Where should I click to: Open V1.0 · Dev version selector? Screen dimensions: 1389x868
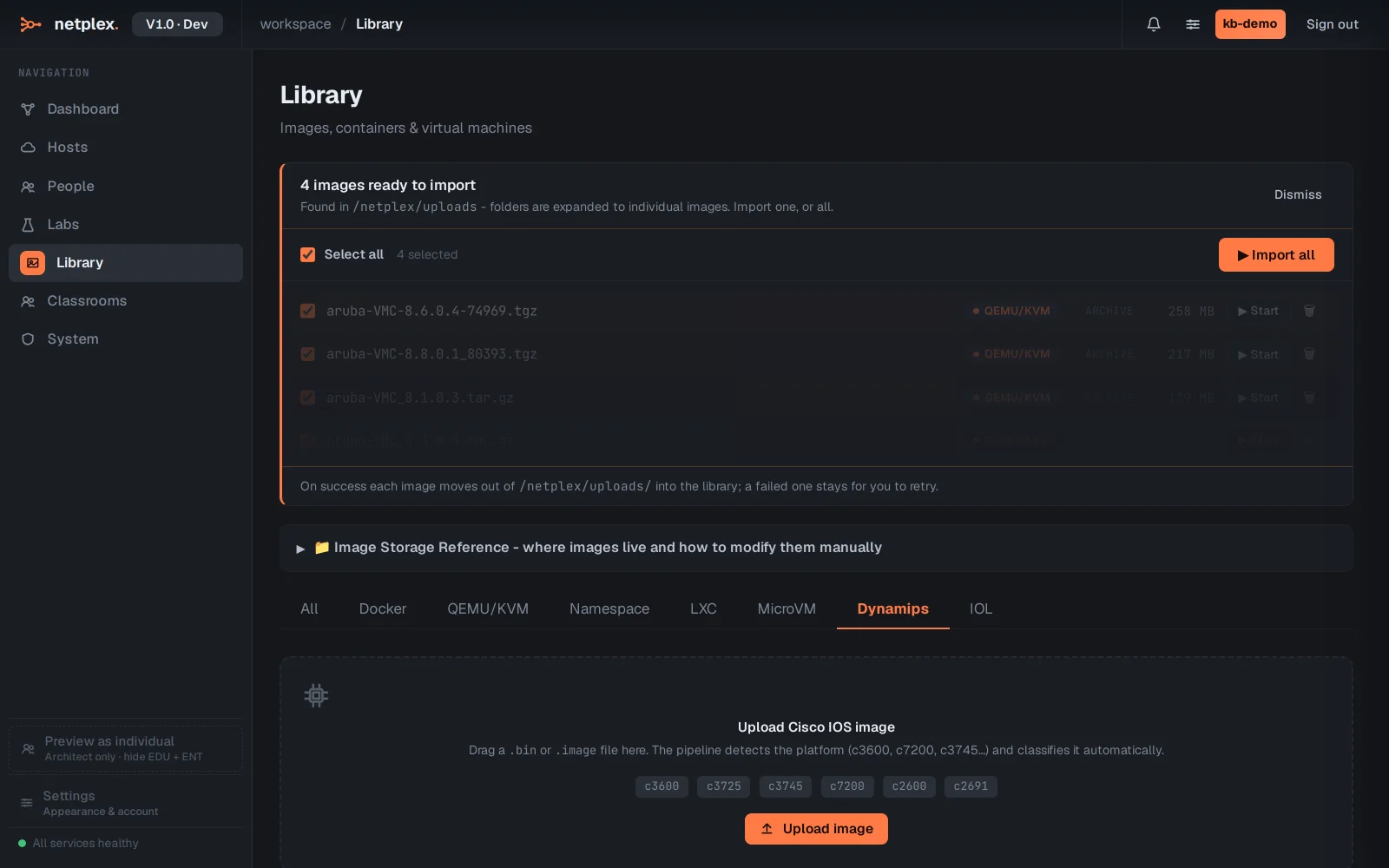(x=177, y=24)
